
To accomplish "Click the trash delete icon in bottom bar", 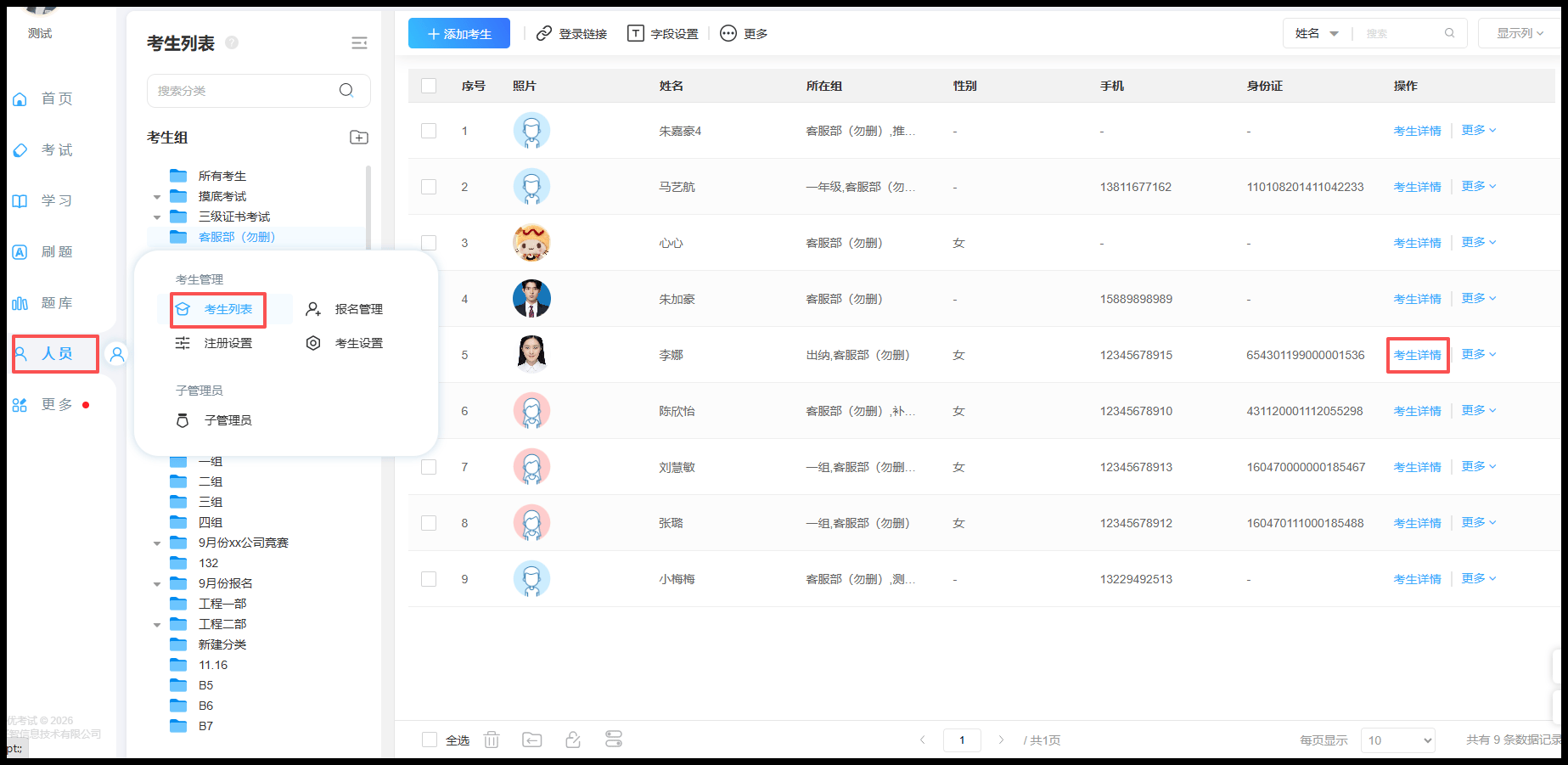I will tap(492, 740).
